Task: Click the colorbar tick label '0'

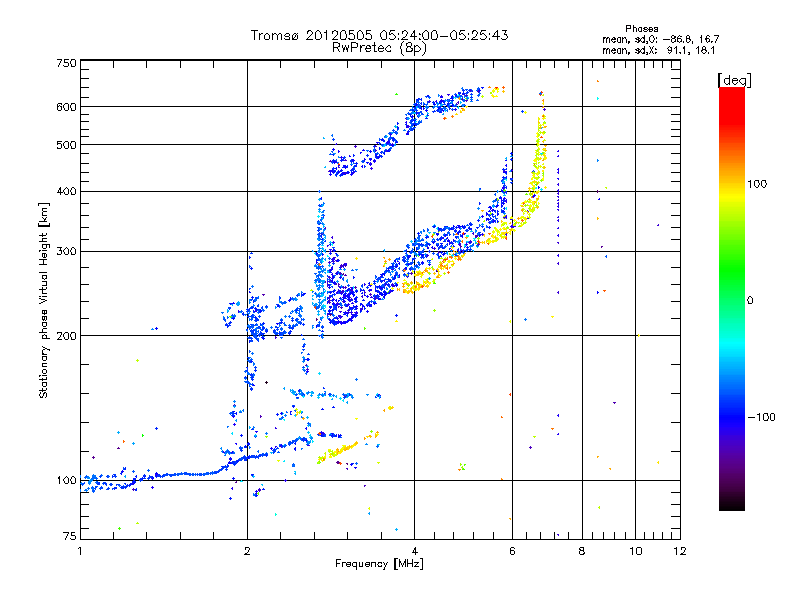Action: (750, 301)
